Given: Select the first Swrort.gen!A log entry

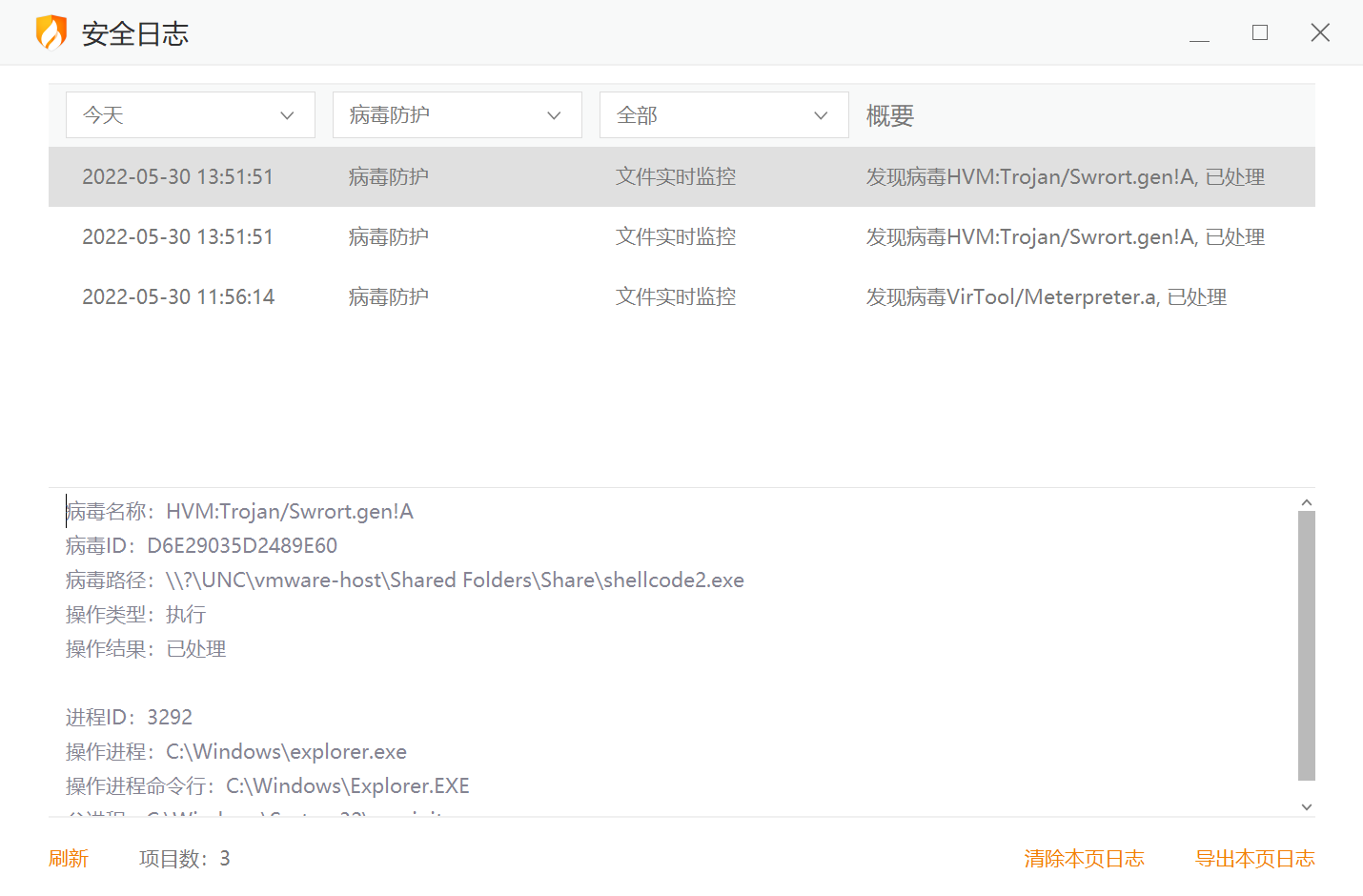Looking at the screenshot, I should [681, 177].
